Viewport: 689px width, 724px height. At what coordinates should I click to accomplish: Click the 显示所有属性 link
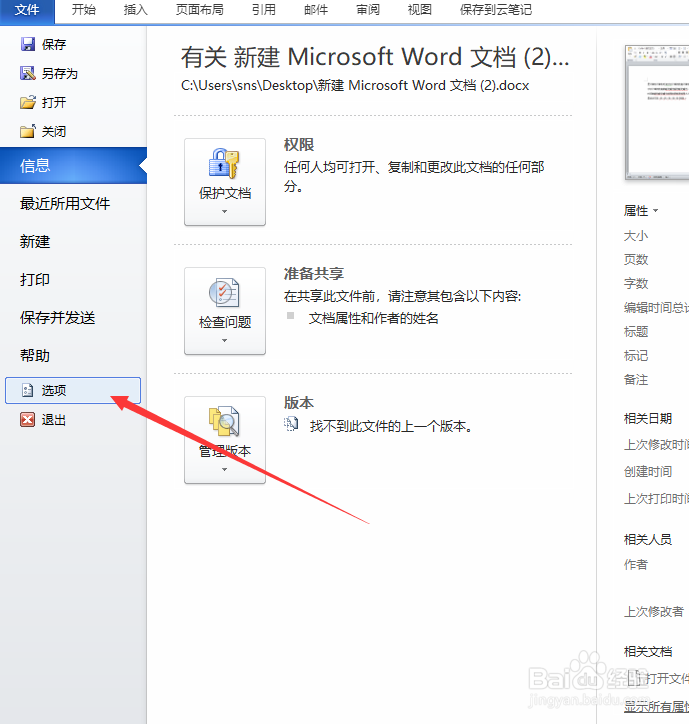click(656, 706)
